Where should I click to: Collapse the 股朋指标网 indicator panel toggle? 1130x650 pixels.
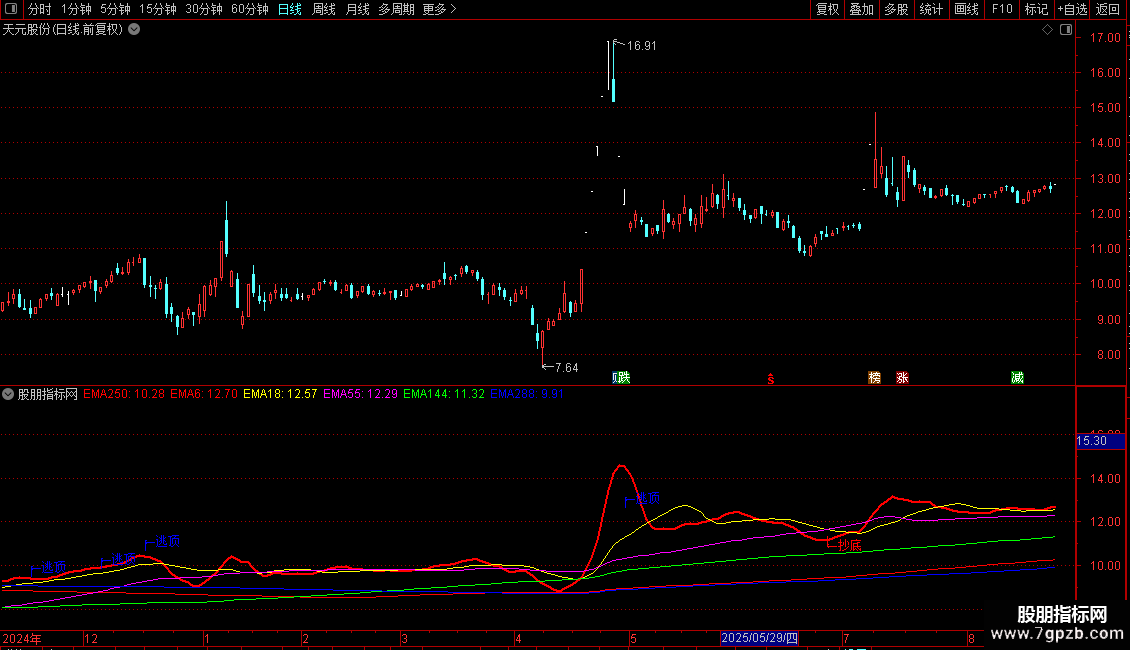(8, 394)
